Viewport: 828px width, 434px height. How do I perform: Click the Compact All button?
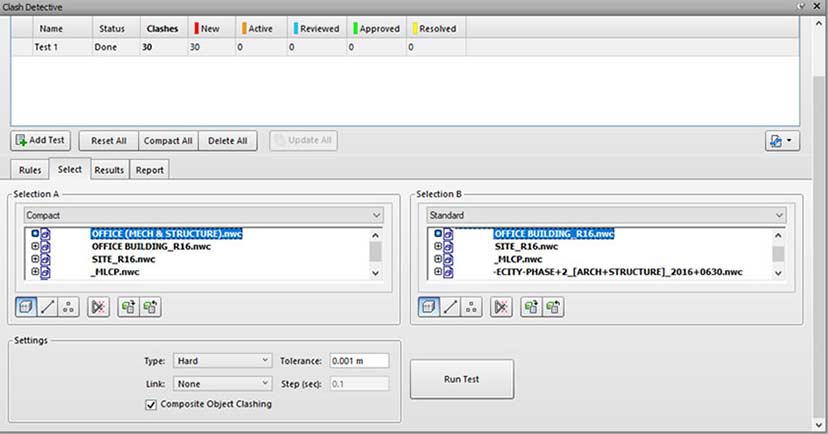[x=168, y=141]
